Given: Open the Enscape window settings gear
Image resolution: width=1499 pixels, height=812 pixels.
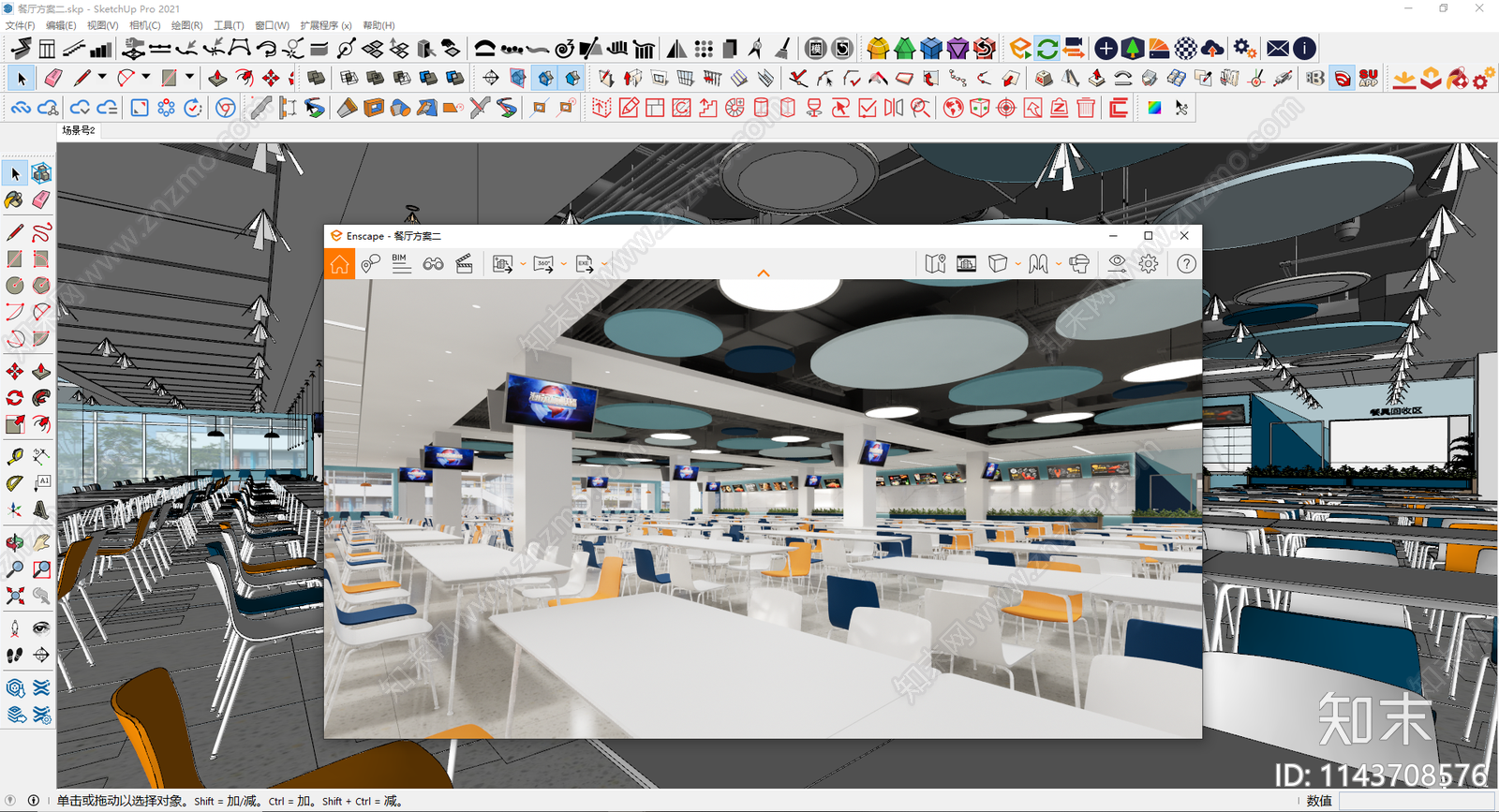Looking at the screenshot, I should [x=1149, y=264].
